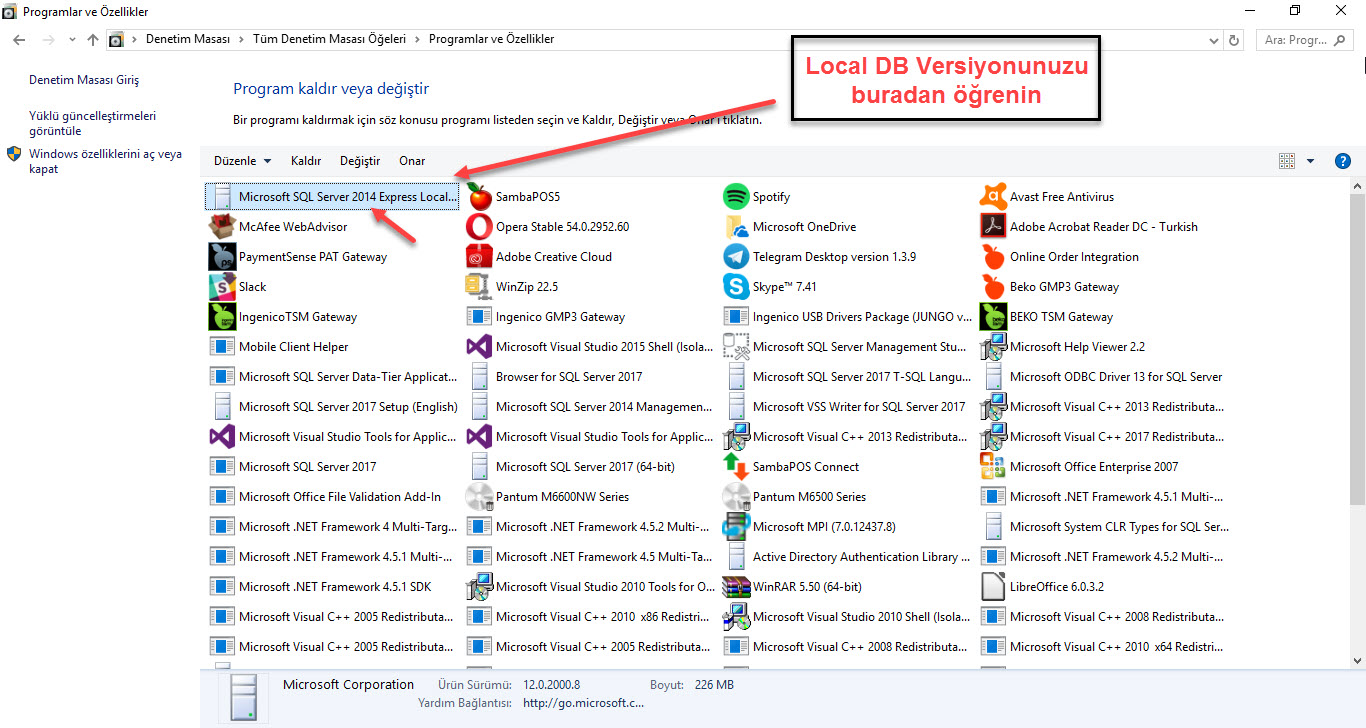
Task: Open the view options dropdown arrow
Action: [x=1309, y=160]
